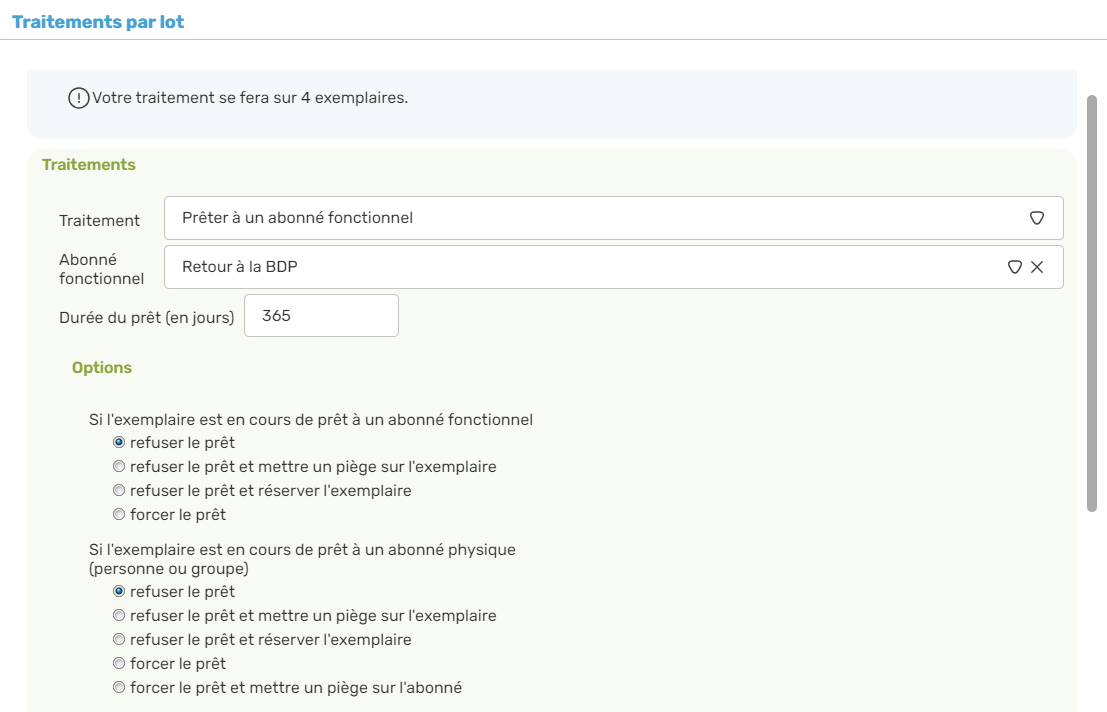Open the Abonné fonctionnel dropdown arrow icon
This screenshot has height=712, width=1107.
(1015, 267)
